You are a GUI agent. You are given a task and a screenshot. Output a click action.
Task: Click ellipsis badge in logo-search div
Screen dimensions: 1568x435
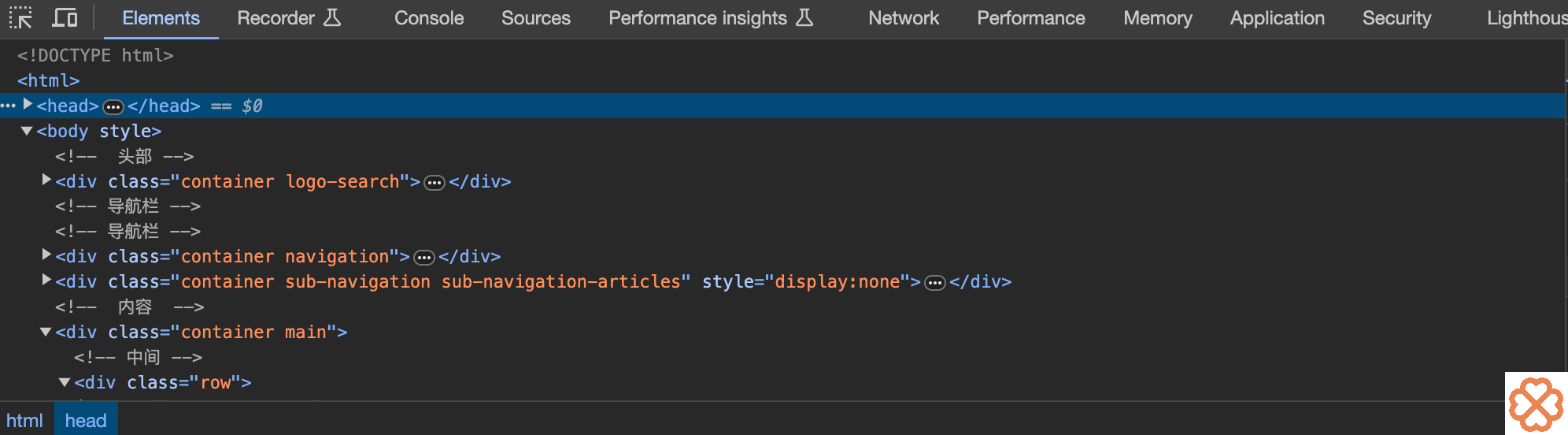pos(435,183)
